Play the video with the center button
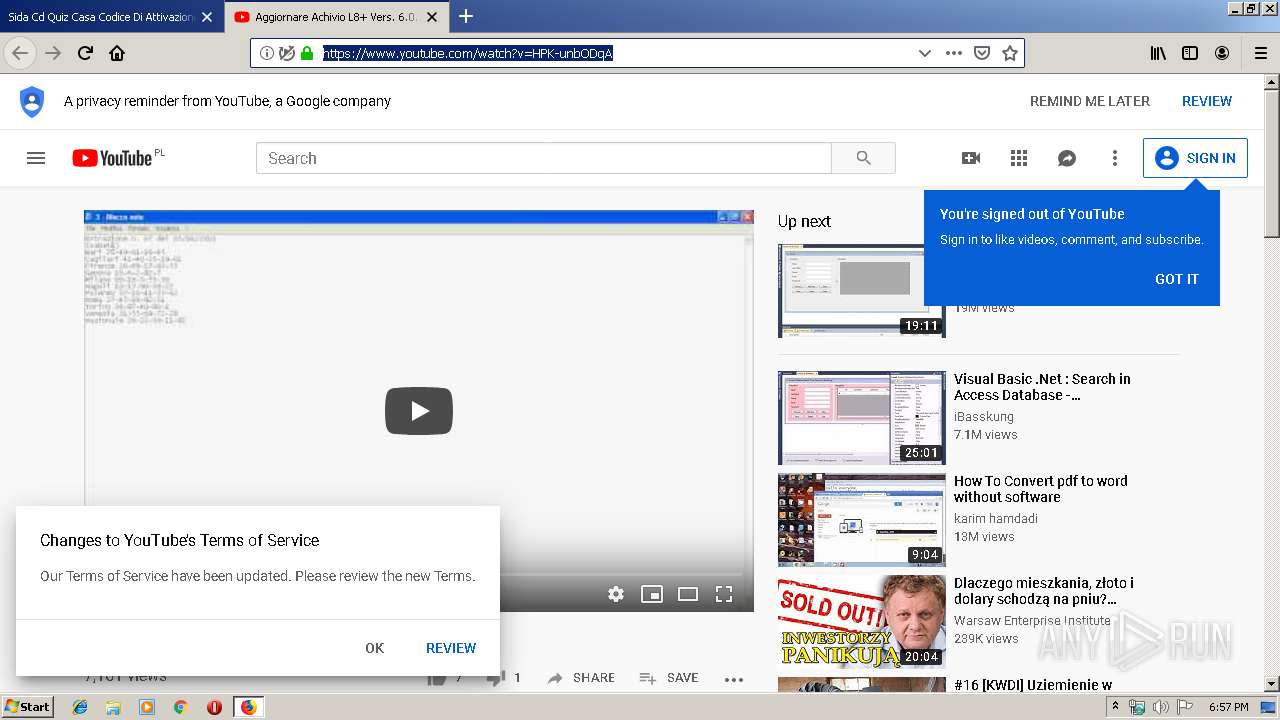Image resolution: width=1280 pixels, height=720 pixels. [x=419, y=411]
